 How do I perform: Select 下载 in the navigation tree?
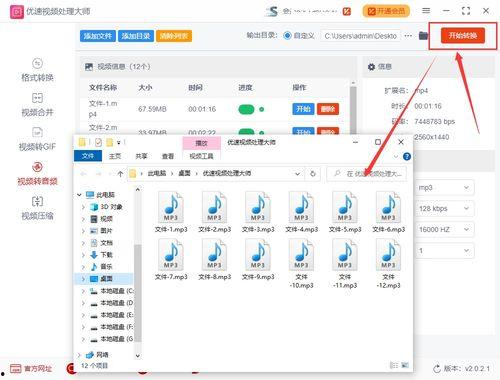tap(106, 255)
